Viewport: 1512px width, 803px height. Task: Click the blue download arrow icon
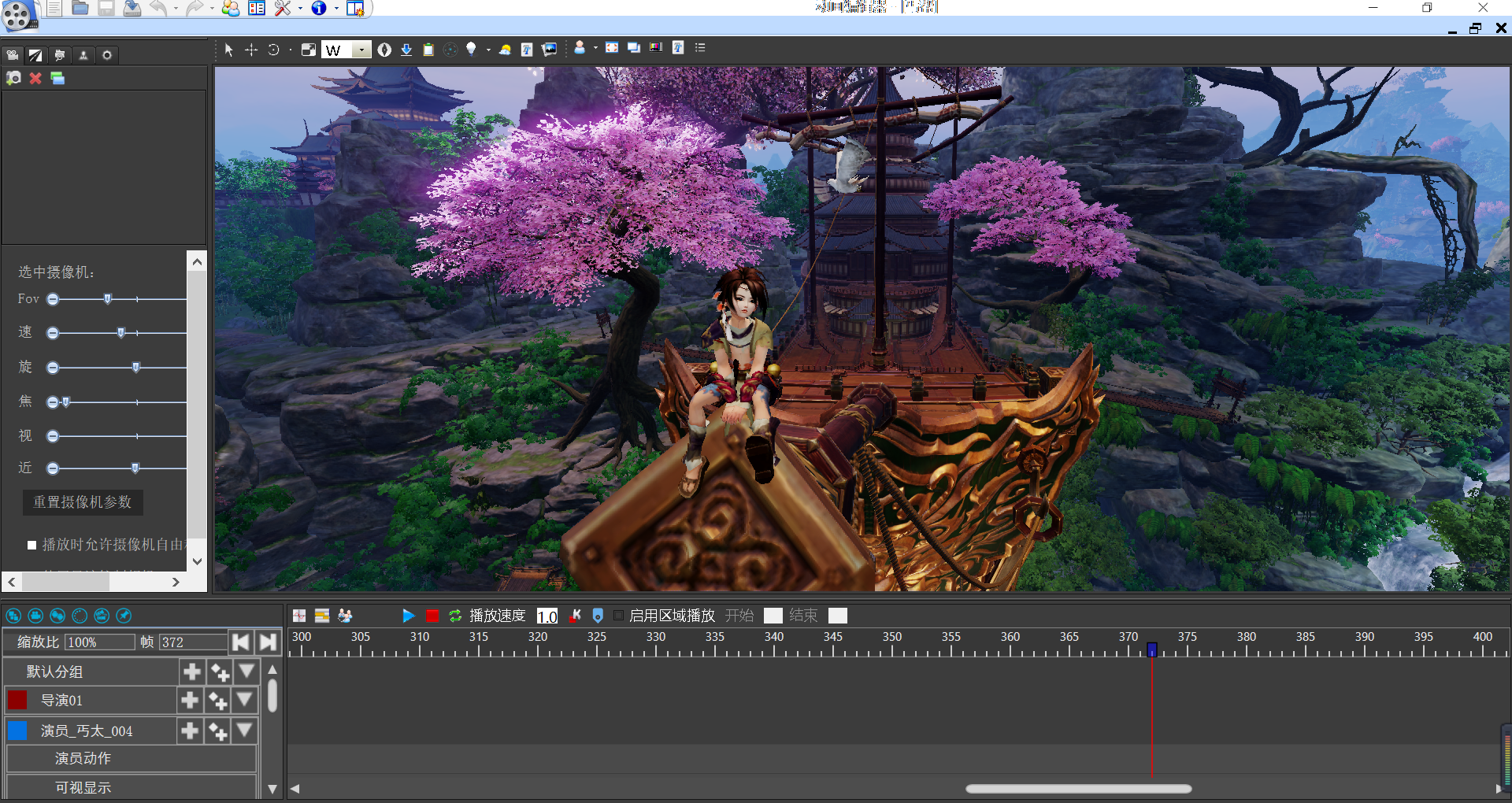[x=406, y=50]
